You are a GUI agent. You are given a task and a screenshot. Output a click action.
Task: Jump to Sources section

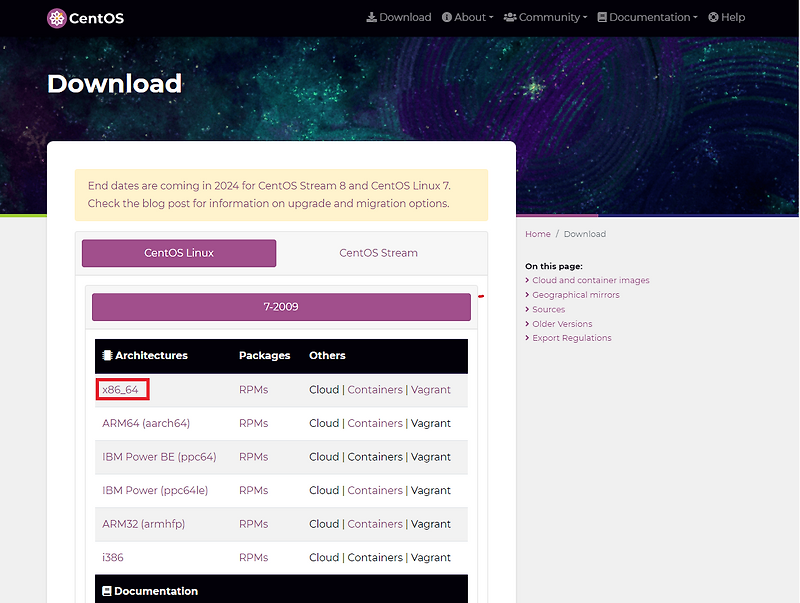(548, 309)
